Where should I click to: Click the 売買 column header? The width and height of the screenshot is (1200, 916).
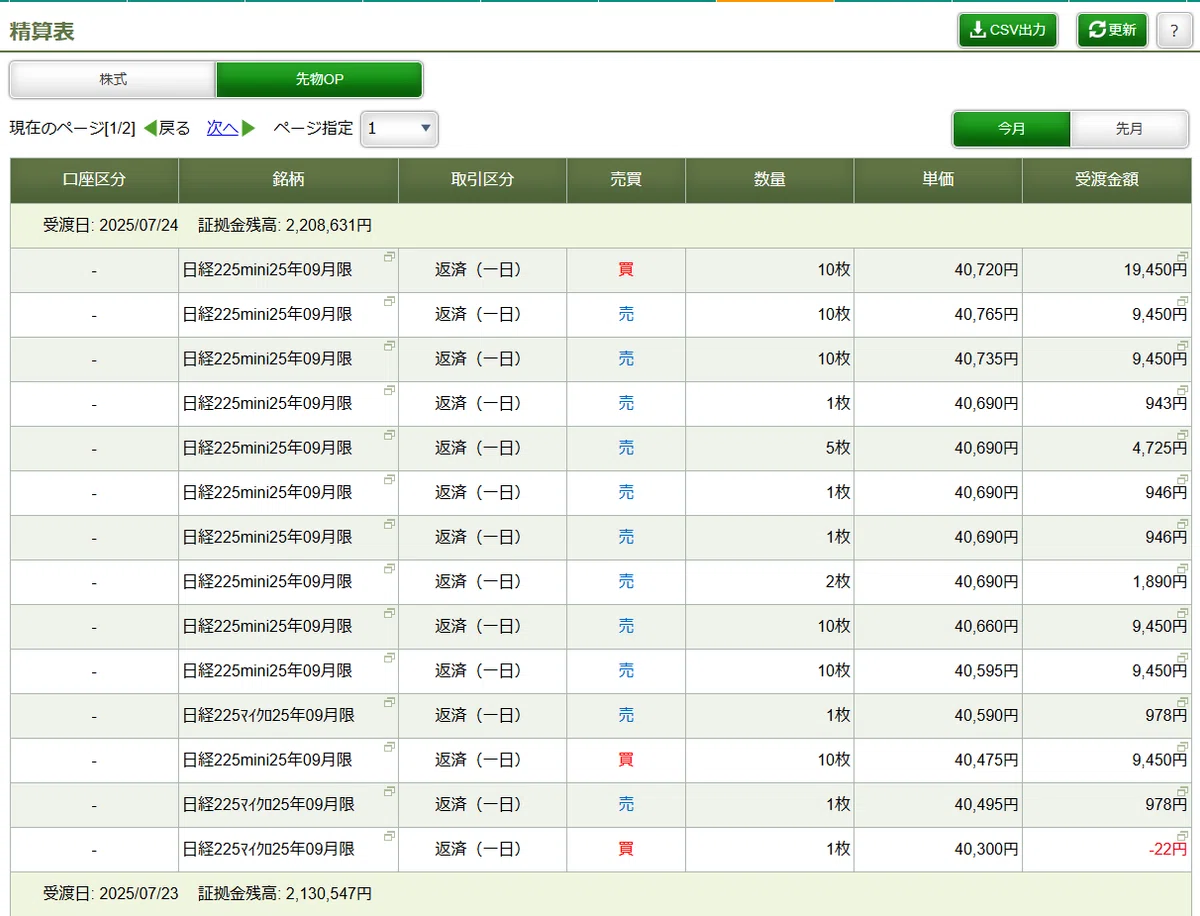[x=626, y=180]
